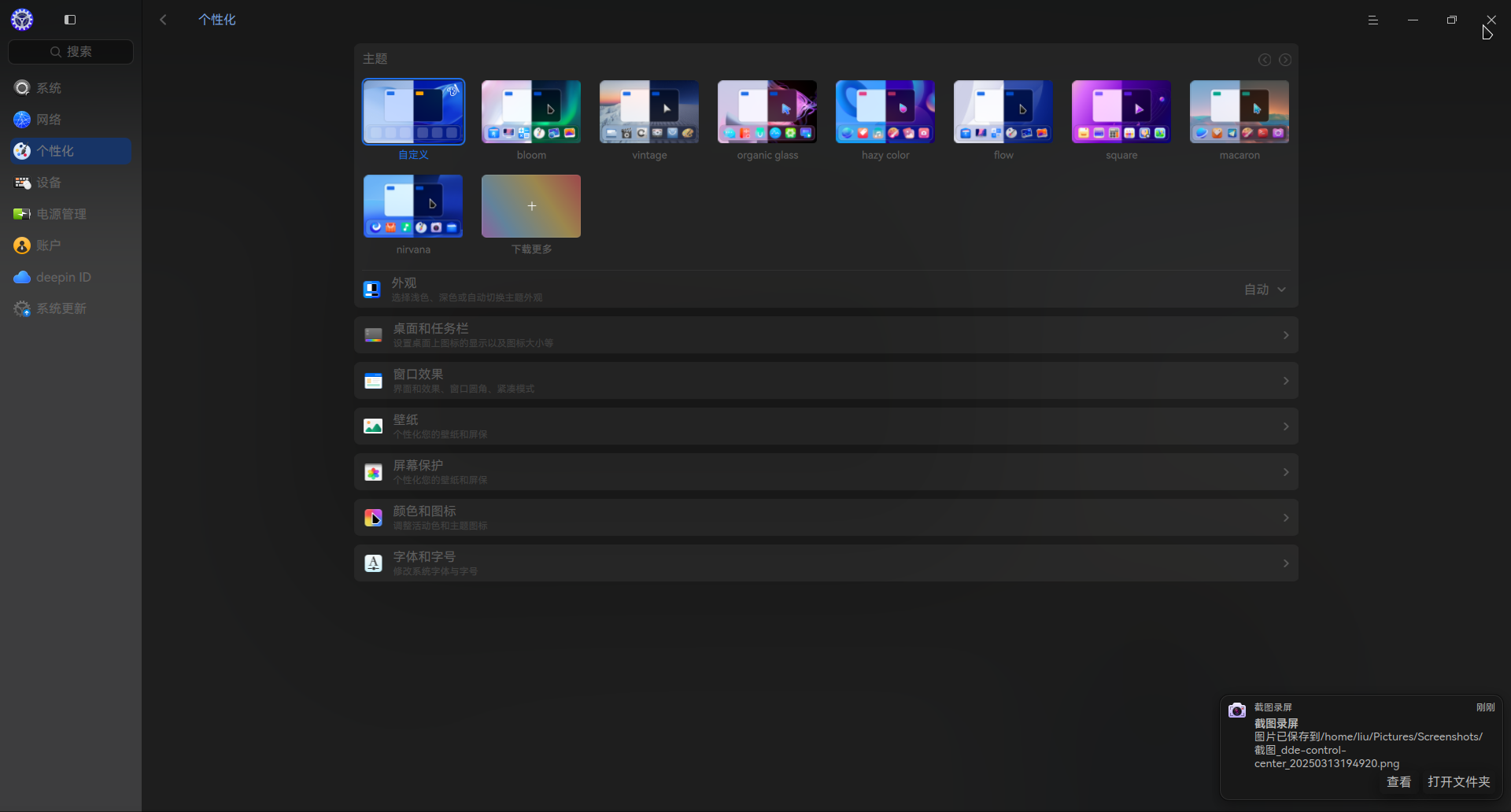Expand the 桌面和任务栏 settings row
The width and height of the screenshot is (1511, 812).
click(826, 335)
